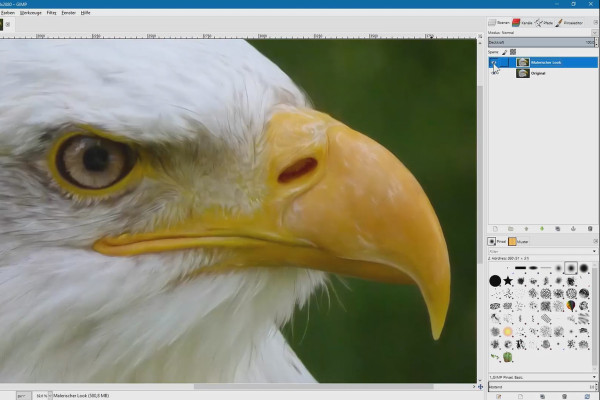Viewport: 600px width, 400px height.
Task: Adjust opacity with the Deckkraft spinner arrows
Action: coord(596,42)
